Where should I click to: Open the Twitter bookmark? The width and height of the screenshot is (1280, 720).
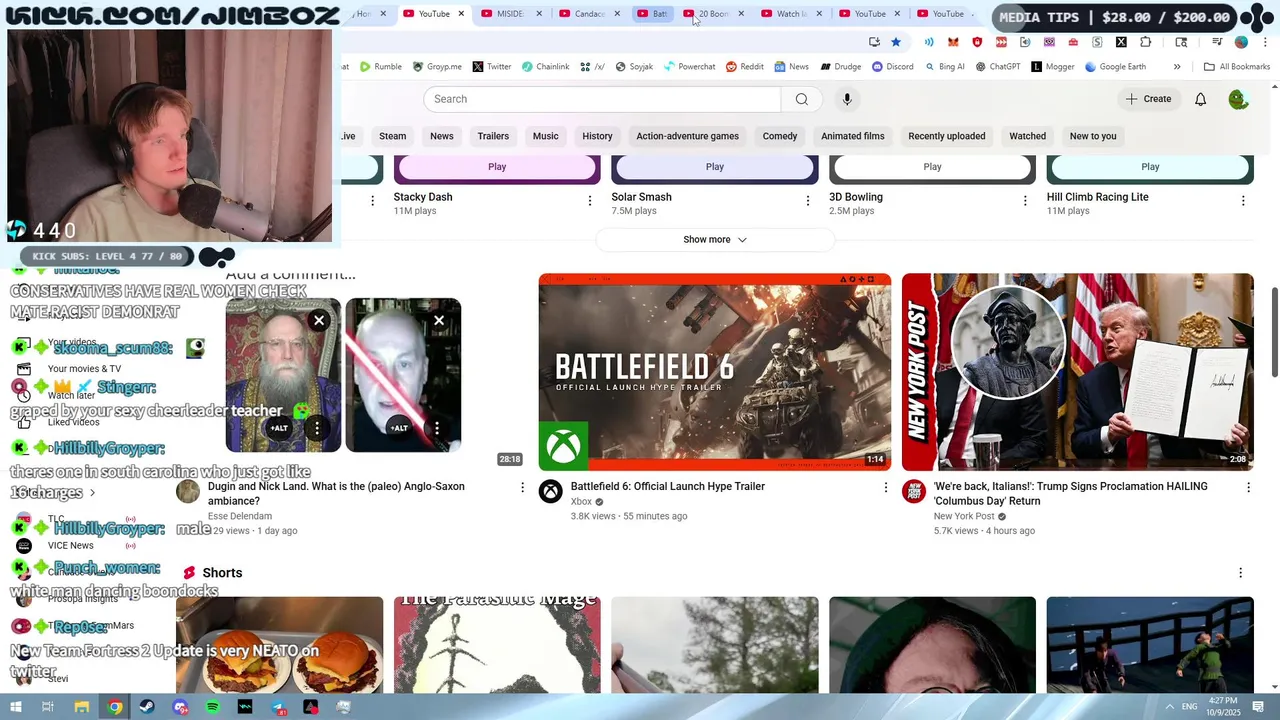coord(492,67)
